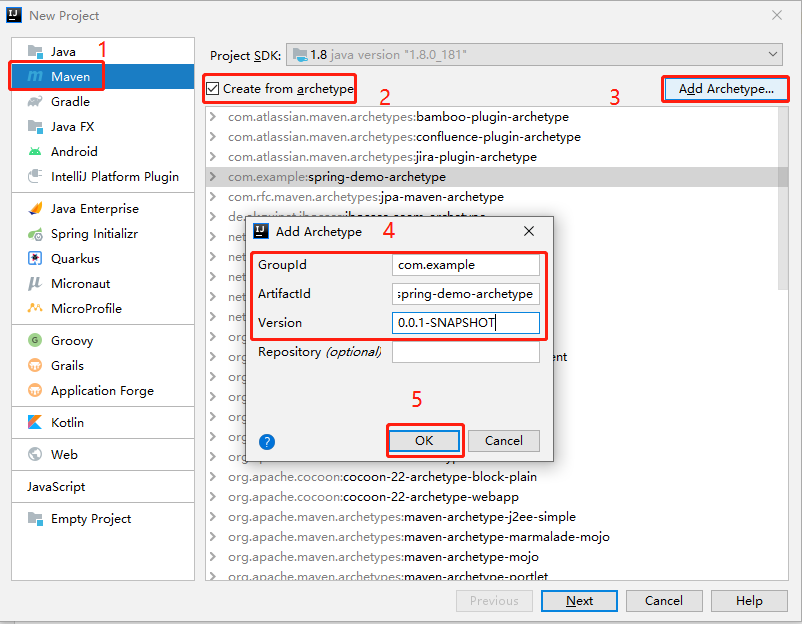The image size is (802, 624).
Task: Click the Kotlin logo icon
Action: point(35,422)
